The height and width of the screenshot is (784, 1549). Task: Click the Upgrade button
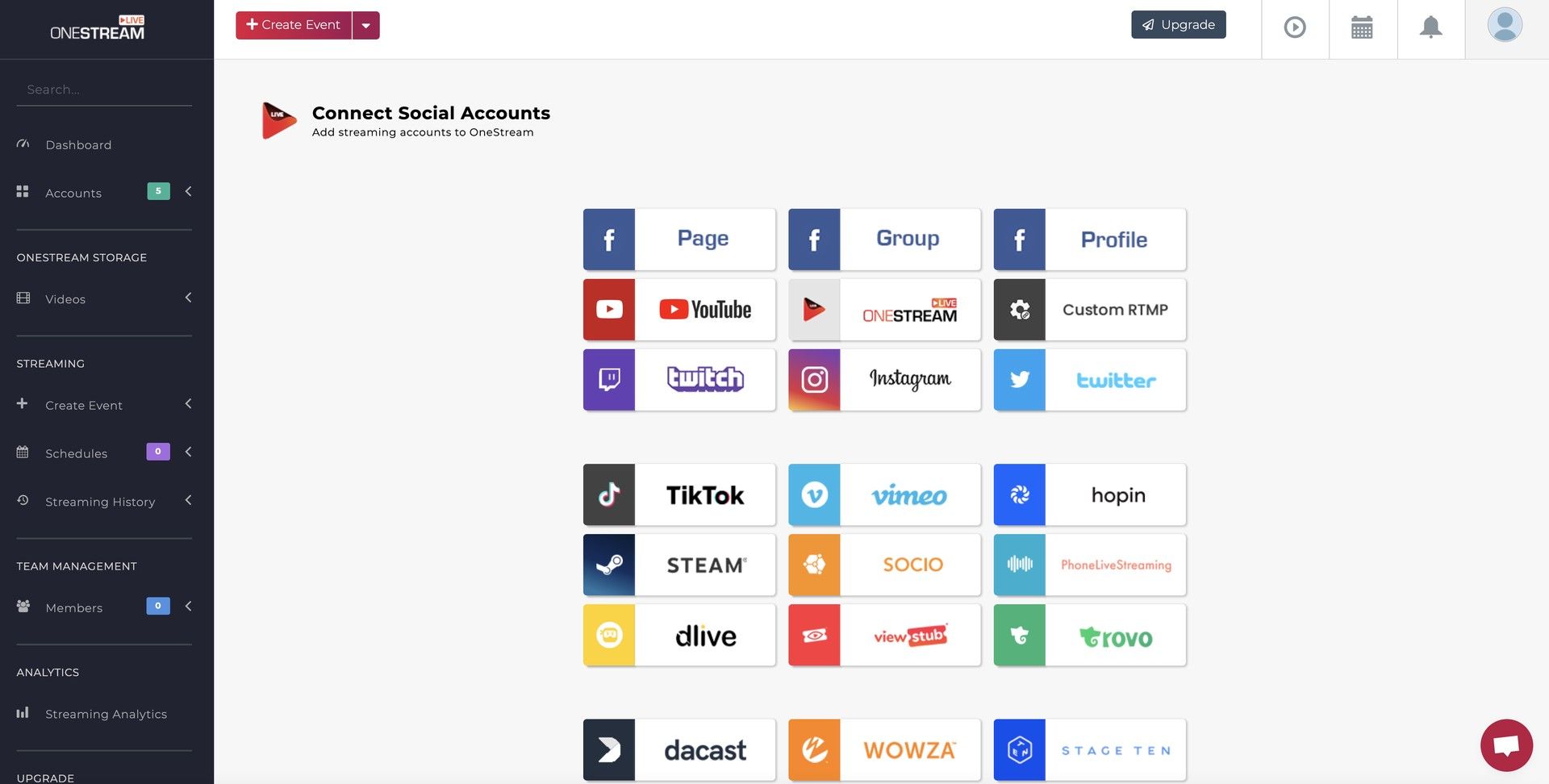coord(1178,25)
